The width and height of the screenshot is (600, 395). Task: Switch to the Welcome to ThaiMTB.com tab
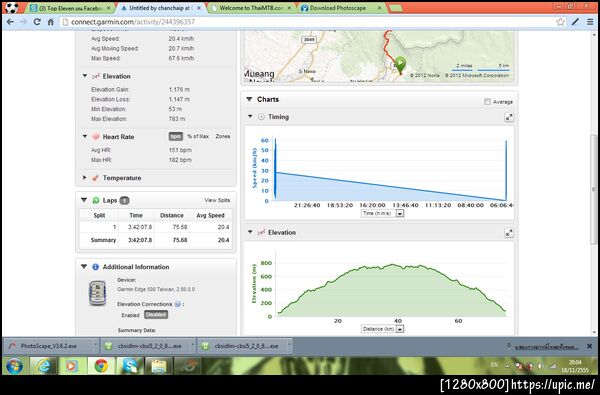click(251, 8)
